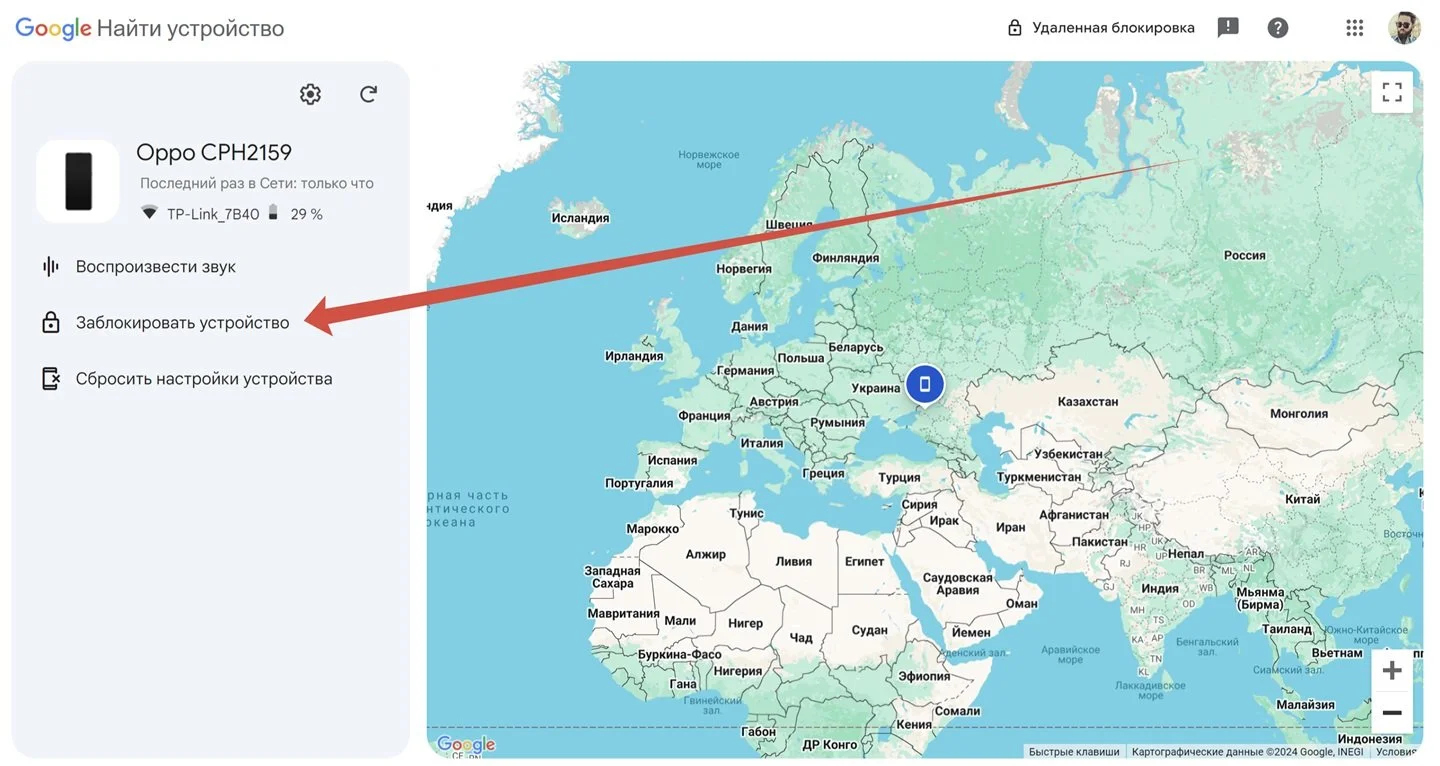Click the Германия label on the map
1440x766 pixels.
click(746, 371)
